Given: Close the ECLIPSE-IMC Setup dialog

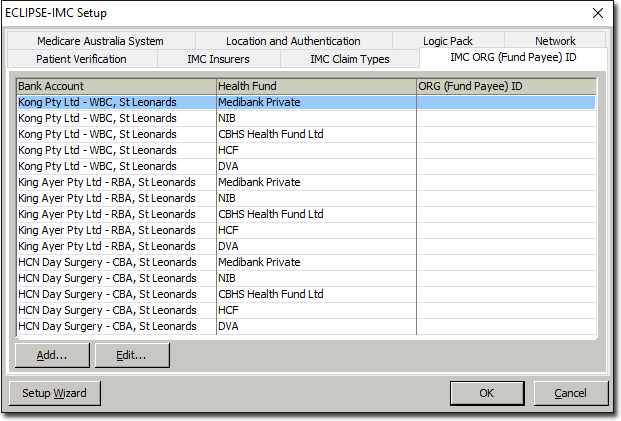Looking at the screenshot, I should [598, 13].
